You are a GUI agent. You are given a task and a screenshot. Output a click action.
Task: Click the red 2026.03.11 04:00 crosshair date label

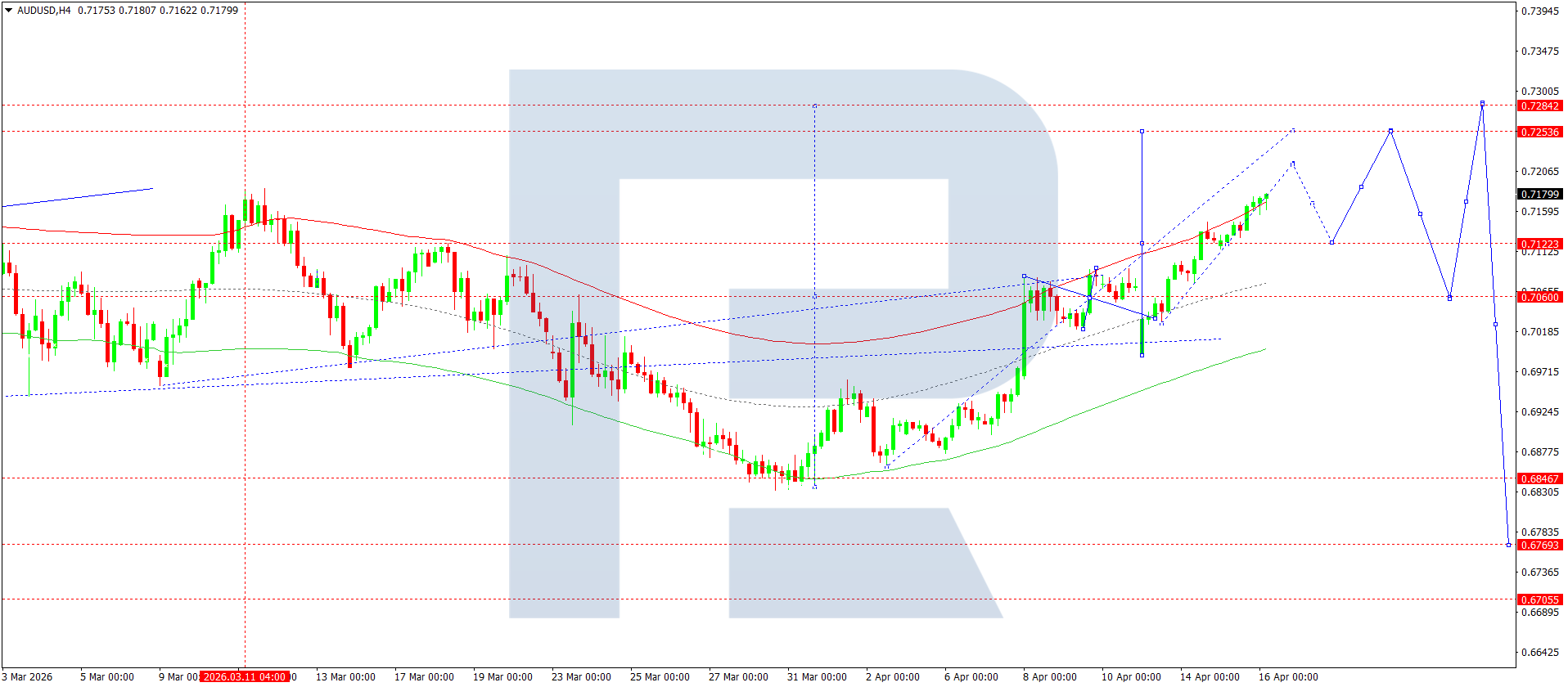coord(245,677)
